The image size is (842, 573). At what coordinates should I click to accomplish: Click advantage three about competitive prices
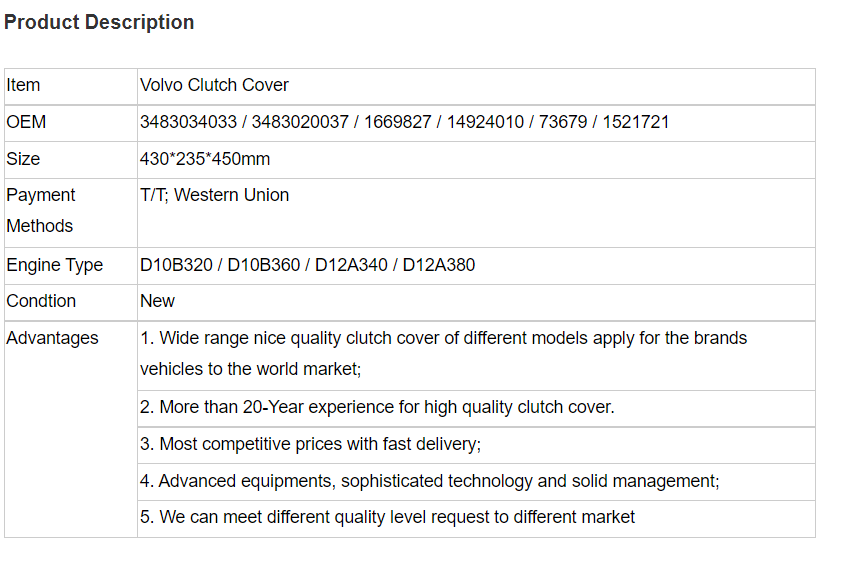[x=310, y=445]
